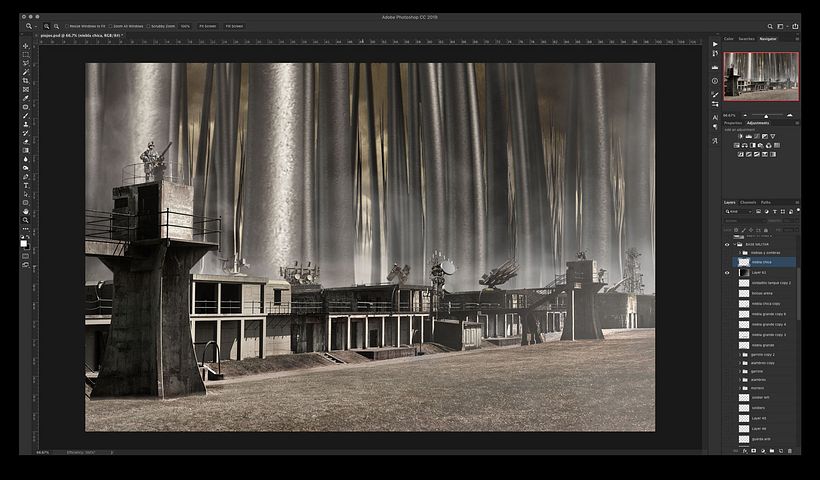Delete layer with the trash icon

tap(790, 451)
